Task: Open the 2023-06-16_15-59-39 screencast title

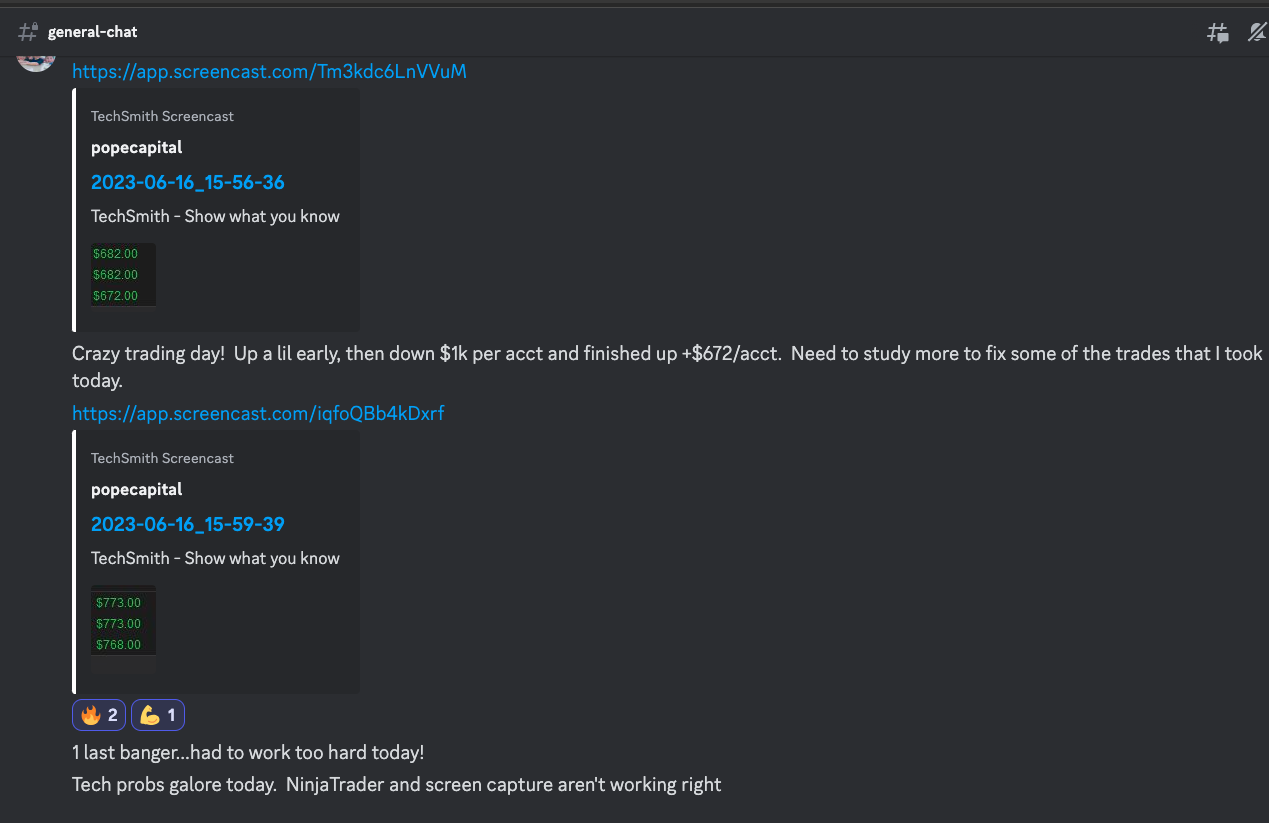Action: [187, 524]
